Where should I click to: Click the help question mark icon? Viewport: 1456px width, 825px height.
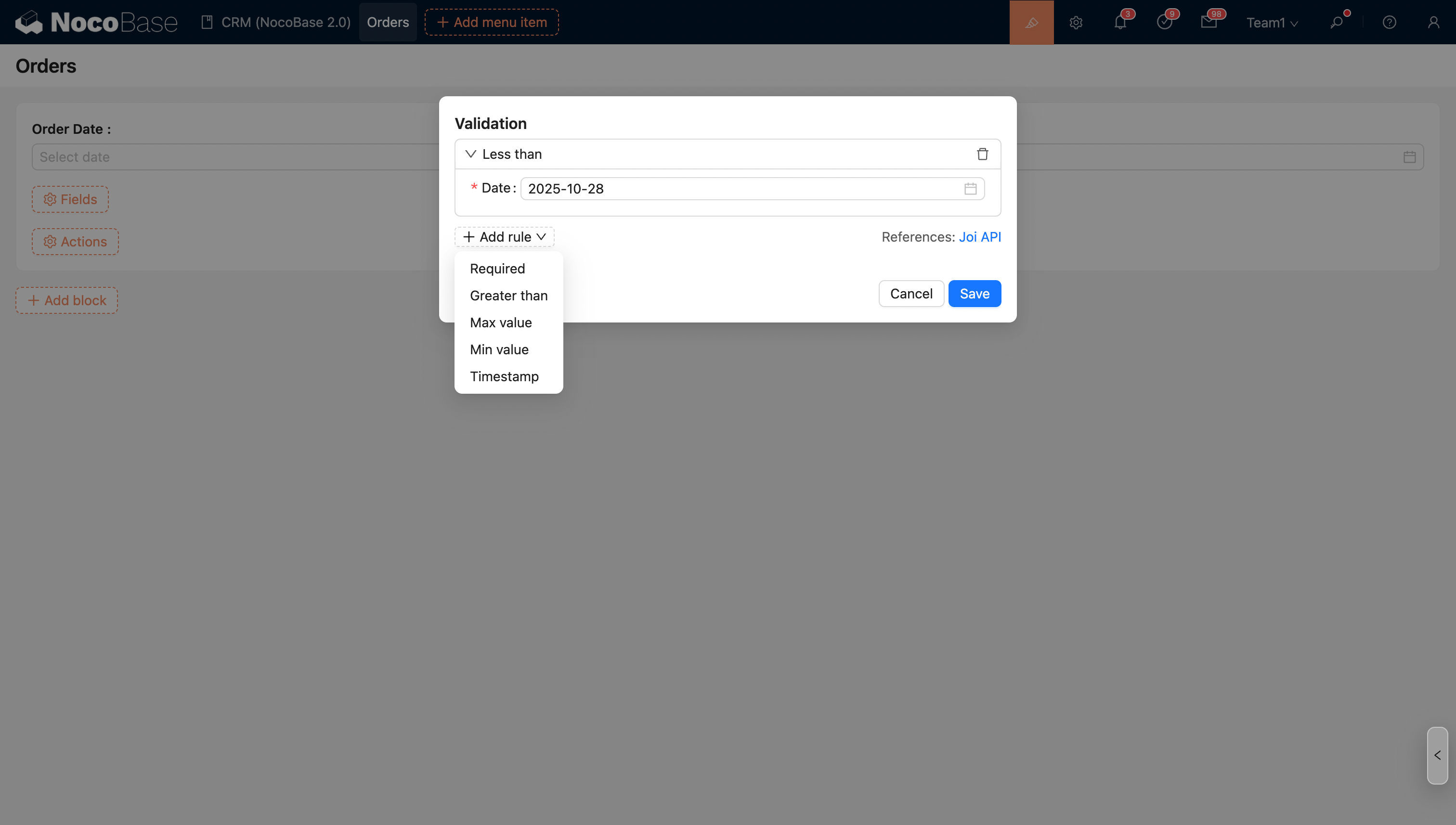(1389, 23)
